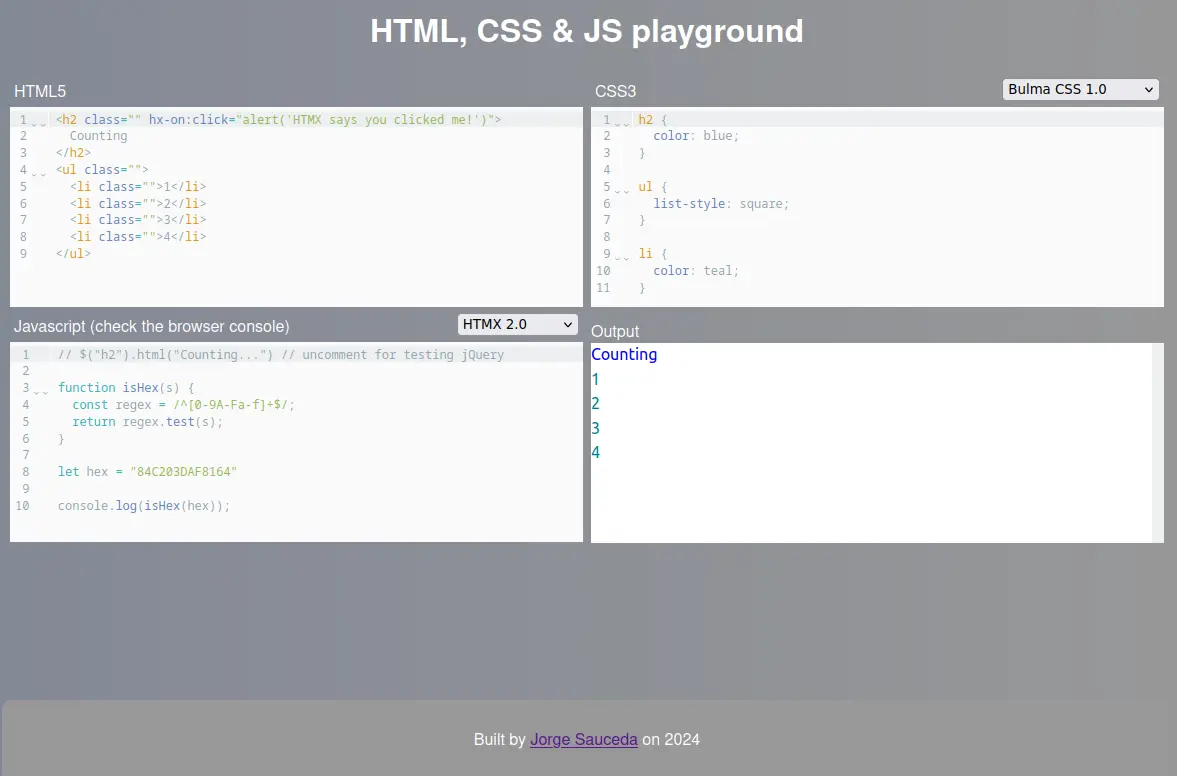The width and height of the screenshot is (1177, 776).
Task: Click the Javascript editor label
Action: click(152, 326)
